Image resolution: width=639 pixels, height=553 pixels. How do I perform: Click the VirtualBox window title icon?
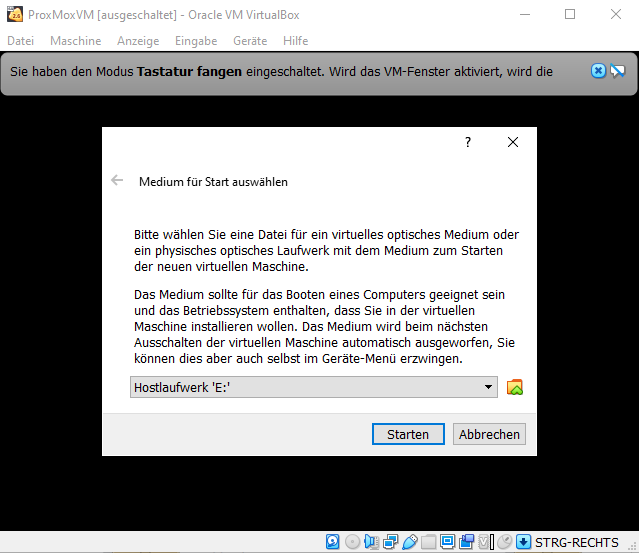coord(15,15)
